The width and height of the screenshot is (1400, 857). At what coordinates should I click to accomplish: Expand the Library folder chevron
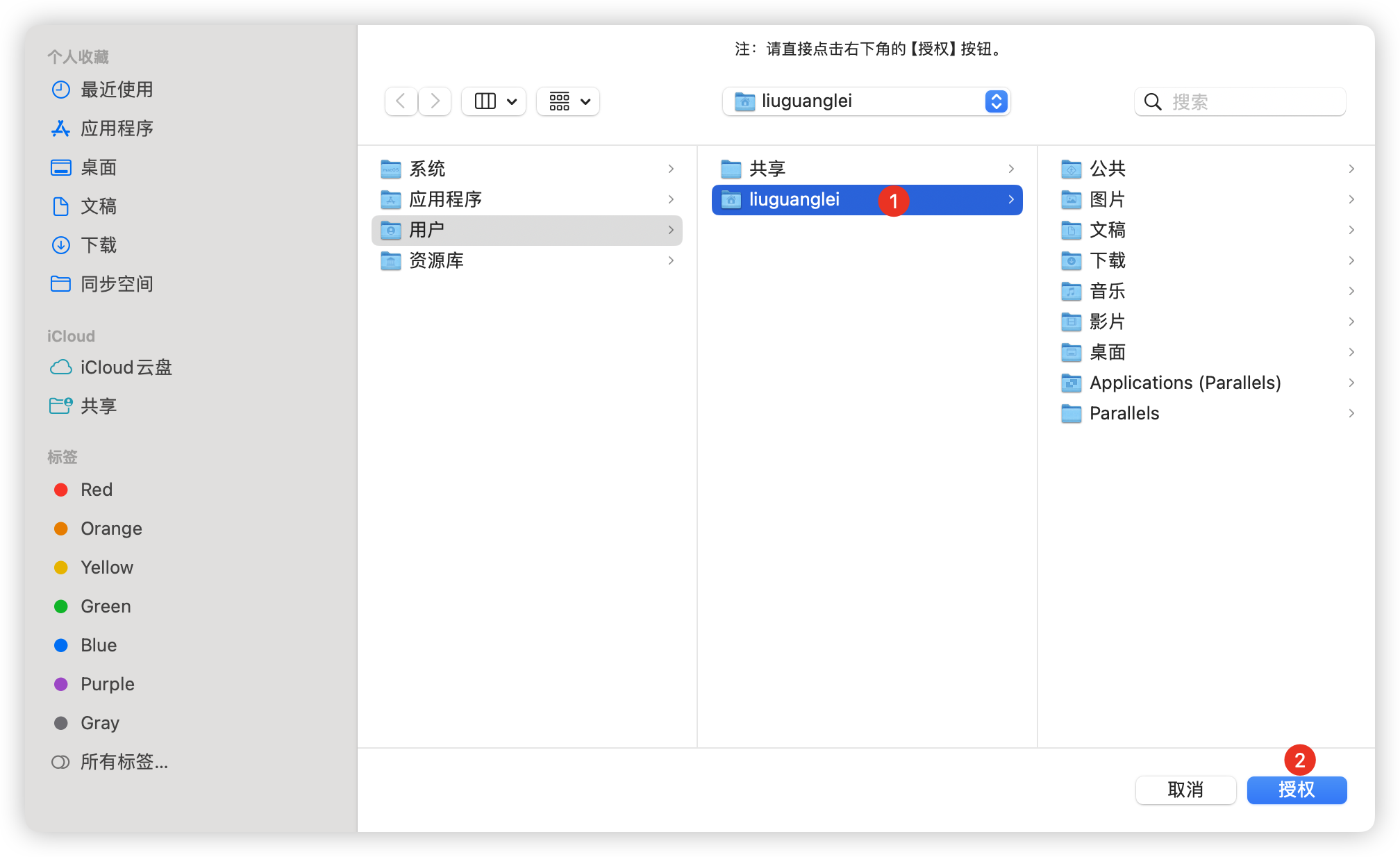671,260
